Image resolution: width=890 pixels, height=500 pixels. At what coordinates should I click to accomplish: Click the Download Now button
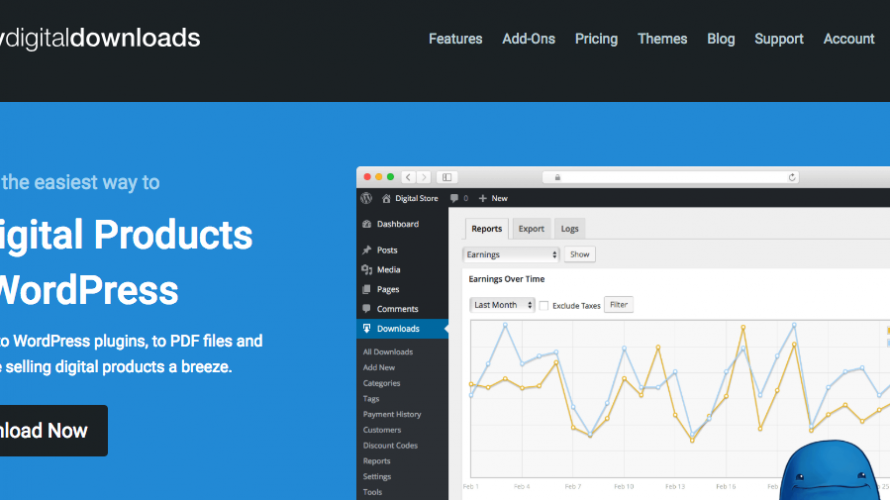coord(53,430)
